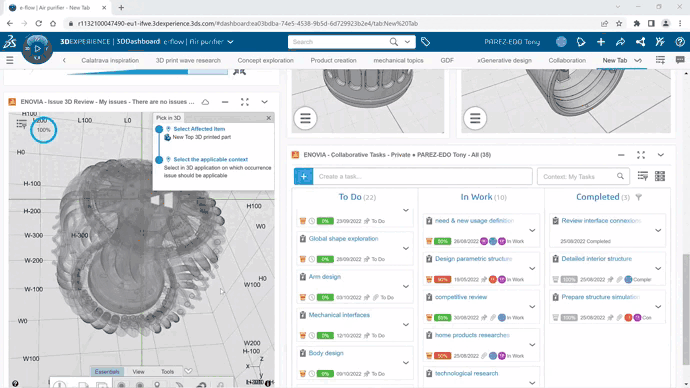Expand the Issue 3D Review widget menu
The image size is (690, 388).
click(x=264, y=102)
